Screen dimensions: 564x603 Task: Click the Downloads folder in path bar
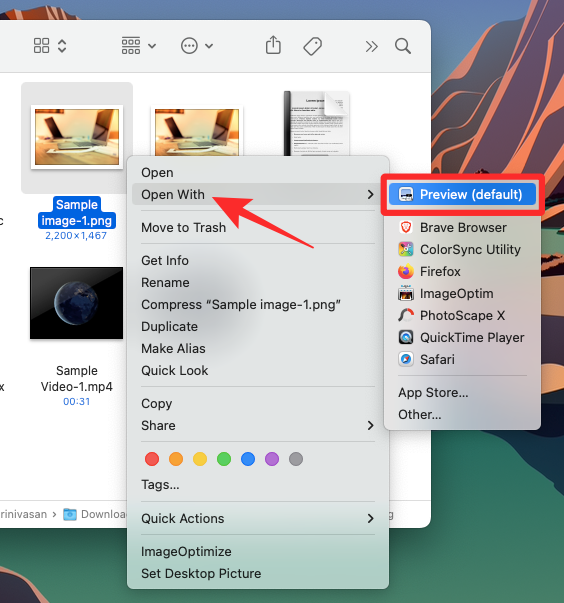(x=95, y=514)
